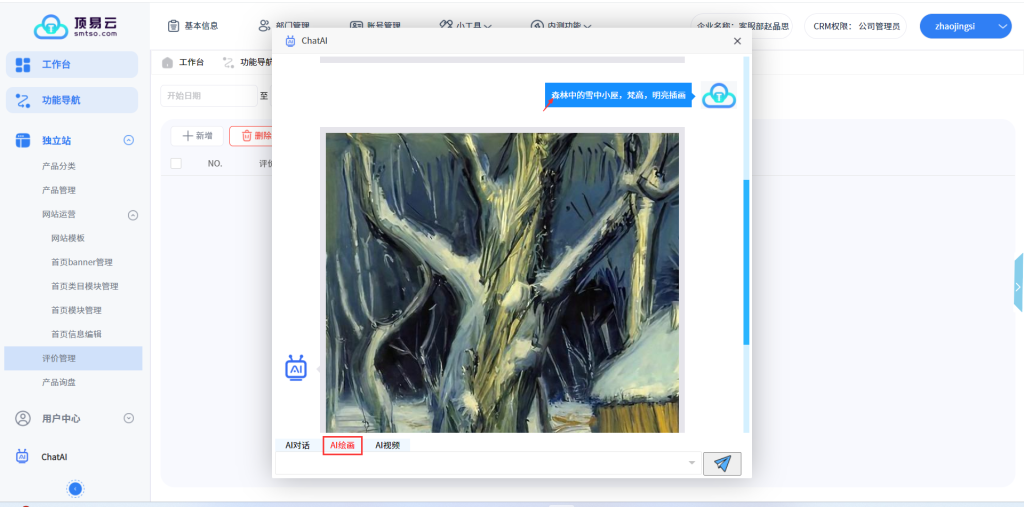Click the cloud user avatar in chat

click(x=718, y=96)
